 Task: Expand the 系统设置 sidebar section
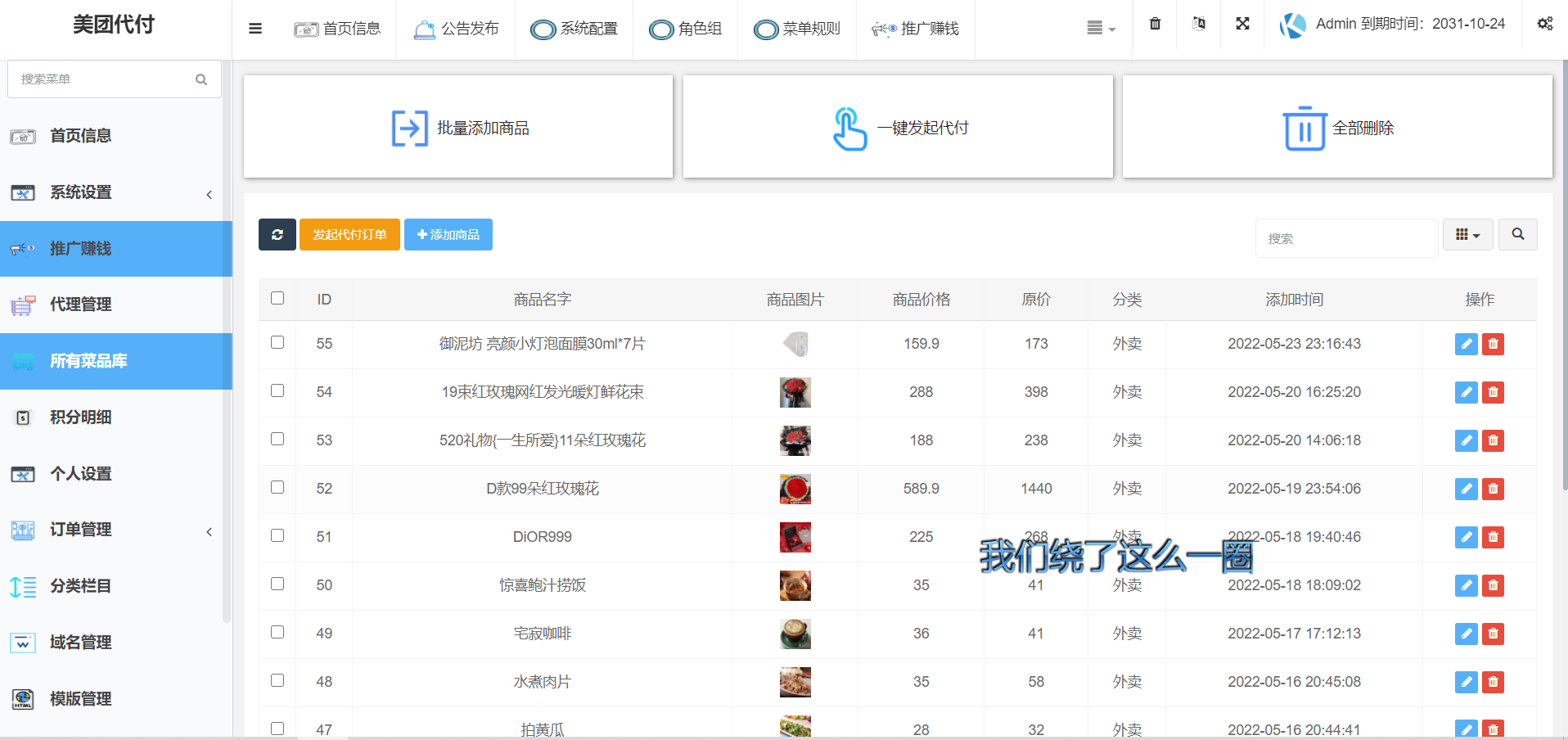pyautogui.click(x=115, y=193)
